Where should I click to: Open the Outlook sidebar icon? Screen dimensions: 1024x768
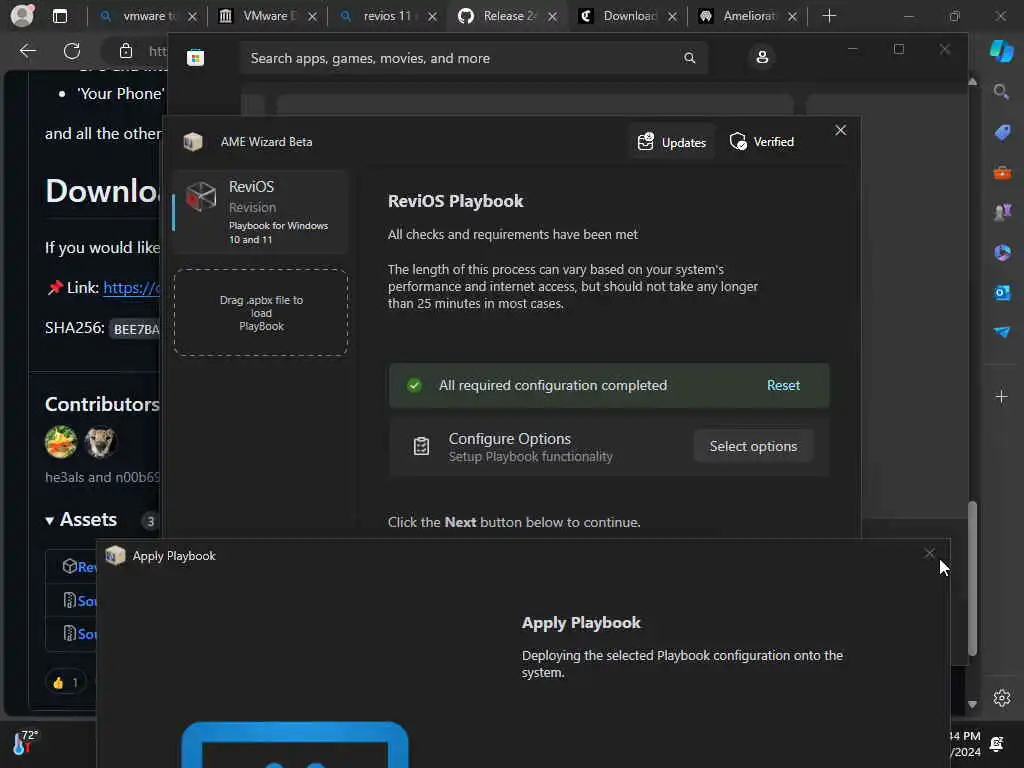(x=1002, y=292)
